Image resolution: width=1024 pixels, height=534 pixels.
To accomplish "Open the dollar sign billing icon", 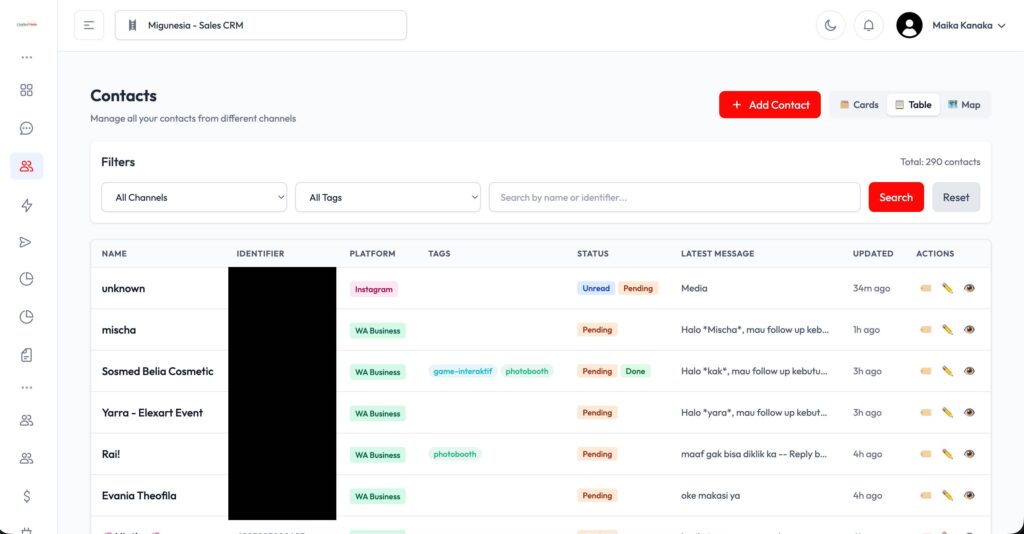I will point(26,496).
